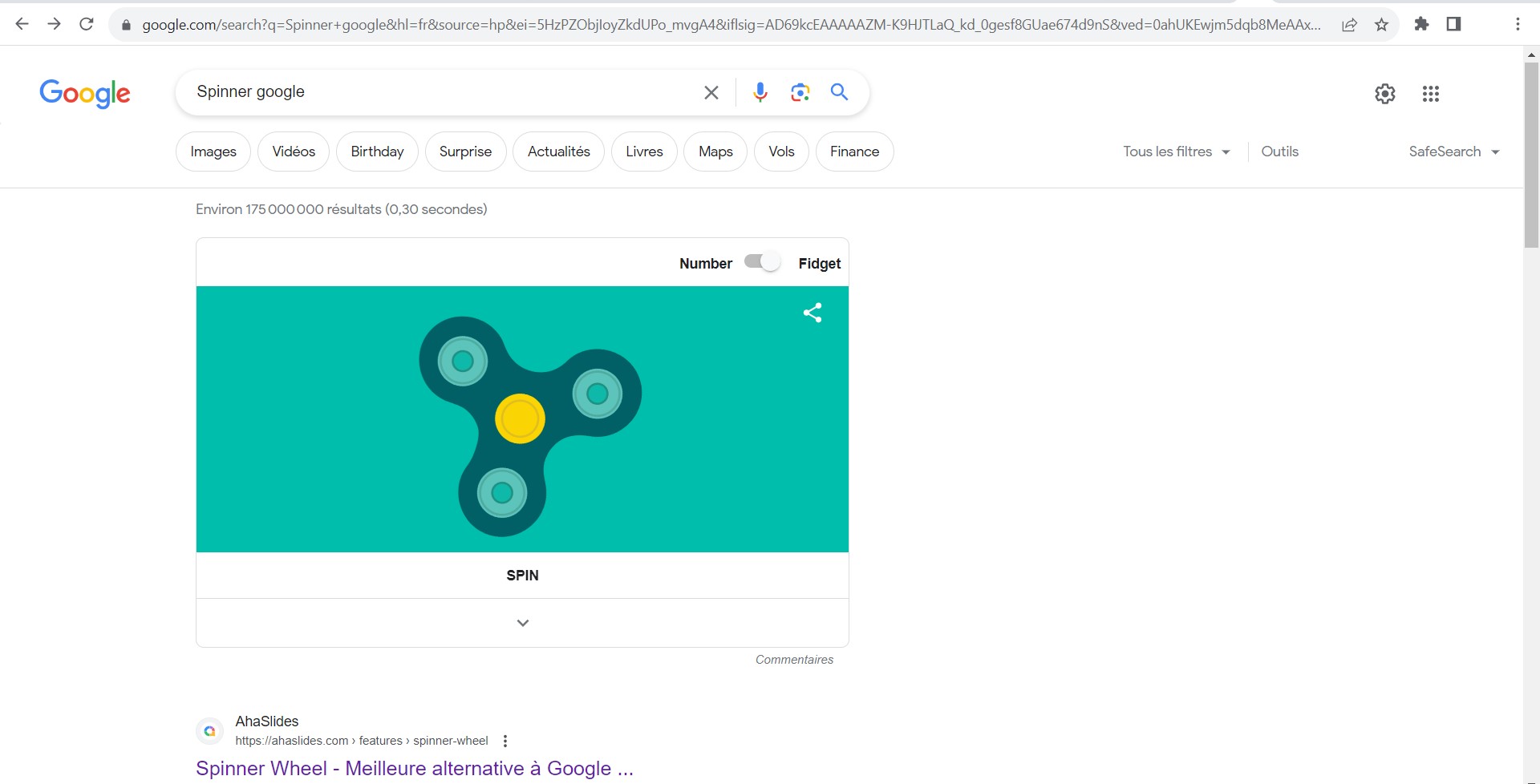Viewport: 1540px width, 784px height.
Task: Open the SafeSearch dropdown
Action: point(1453,152)
